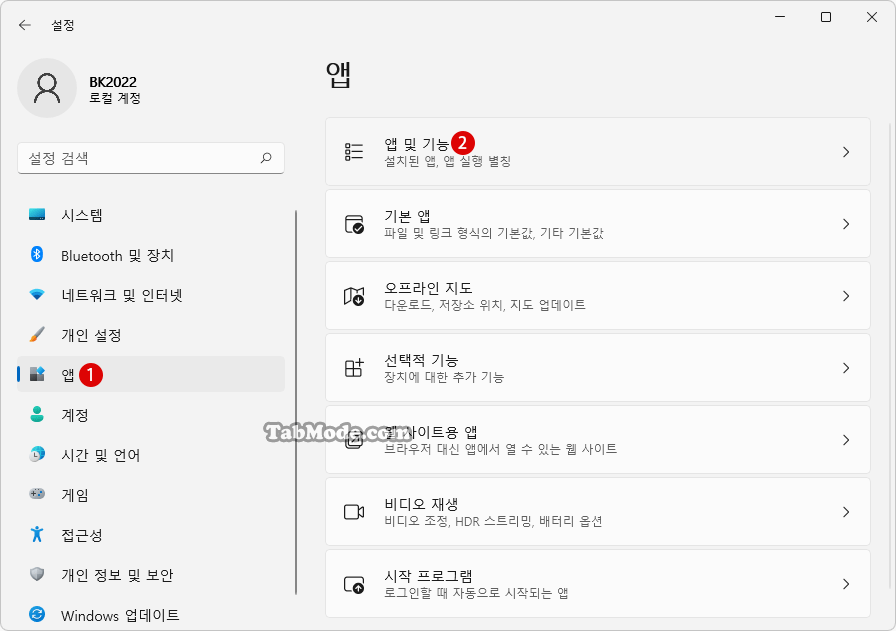Click the back arrow icon in title bar
Viewport: 896px width, 631px height.
pyautogui.click(x=25, y=25)
